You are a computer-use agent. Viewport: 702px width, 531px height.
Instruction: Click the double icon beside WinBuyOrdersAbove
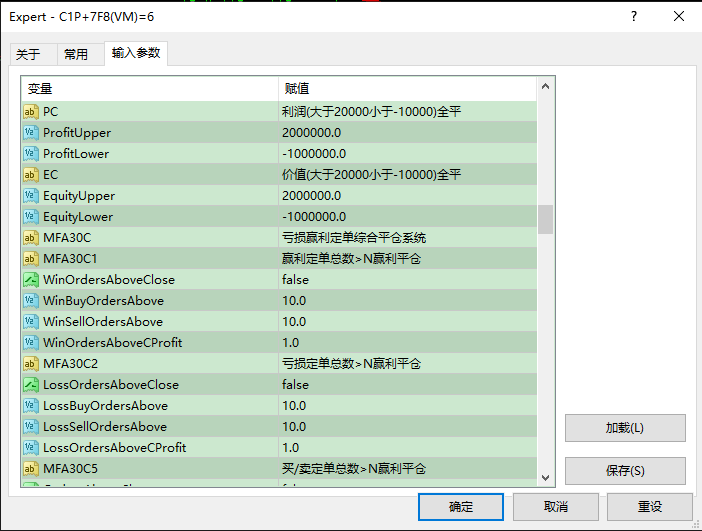pyautogui.click(x=30, y=300)
